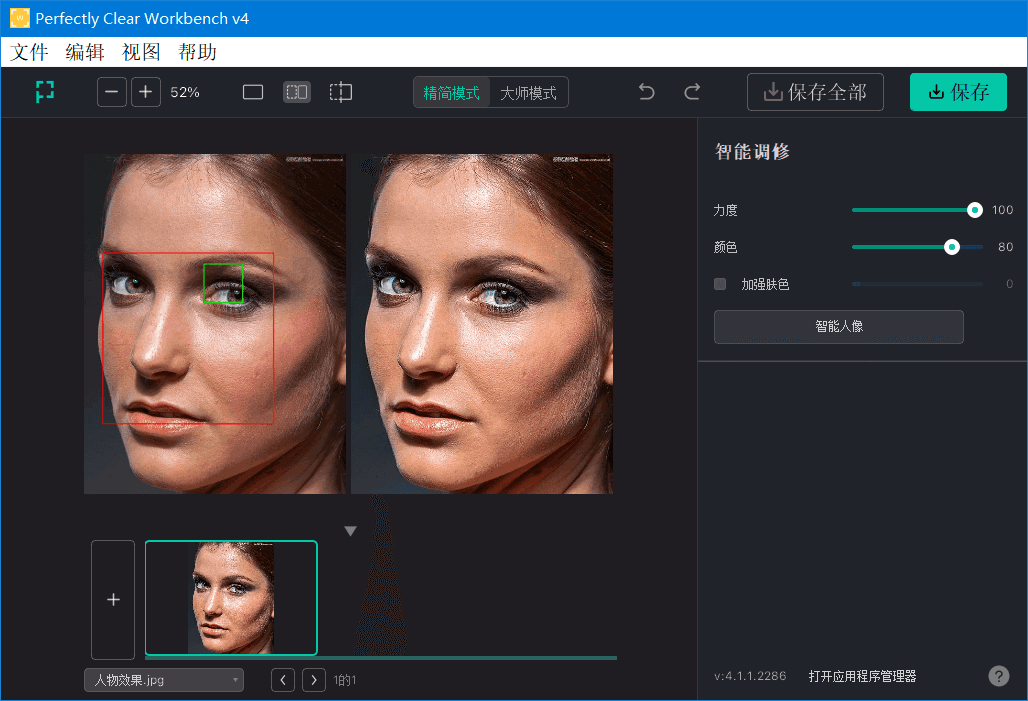Click the undo arrow icon
1028x701 pixels.
pyautogui.click(x=646, y=91)
